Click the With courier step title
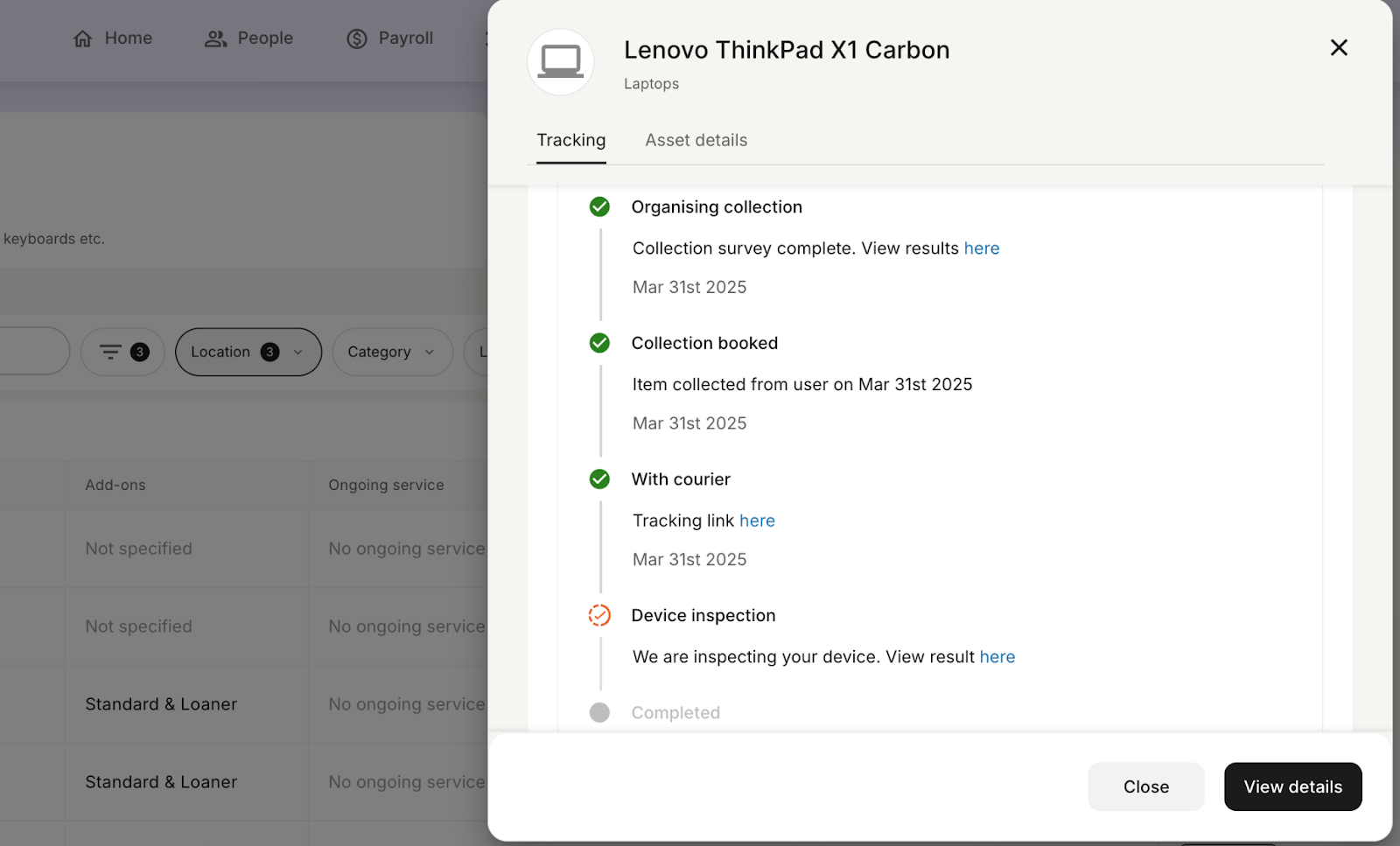The image size is (1400, 846). tap(681, 479)
